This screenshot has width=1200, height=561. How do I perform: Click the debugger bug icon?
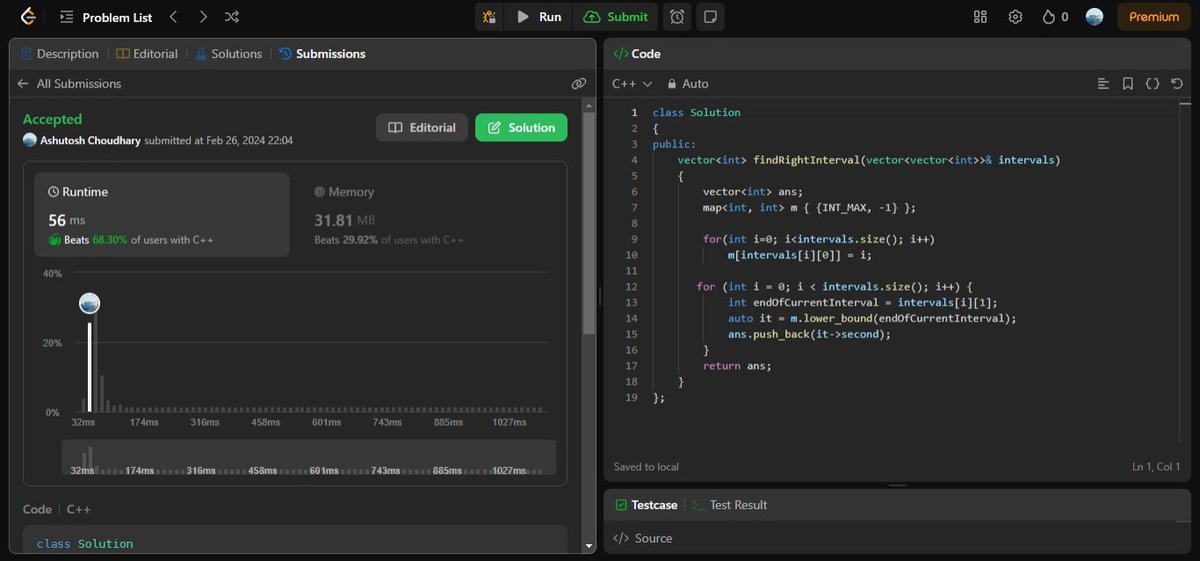(x=489, y=17)
